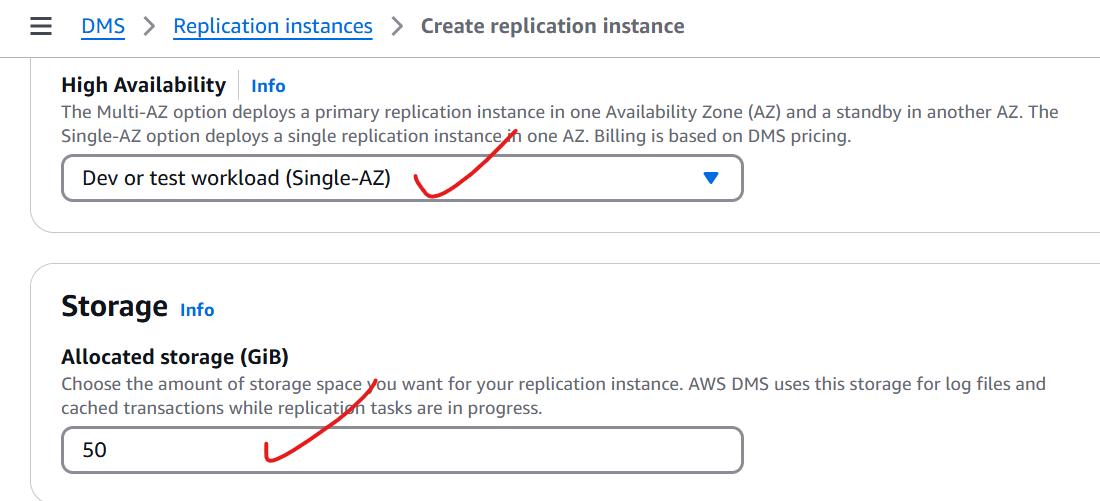Focus the Allocated storage input field
This screenshot has width=1100, height=501.
pyautogui.click(x=402, y=450)
